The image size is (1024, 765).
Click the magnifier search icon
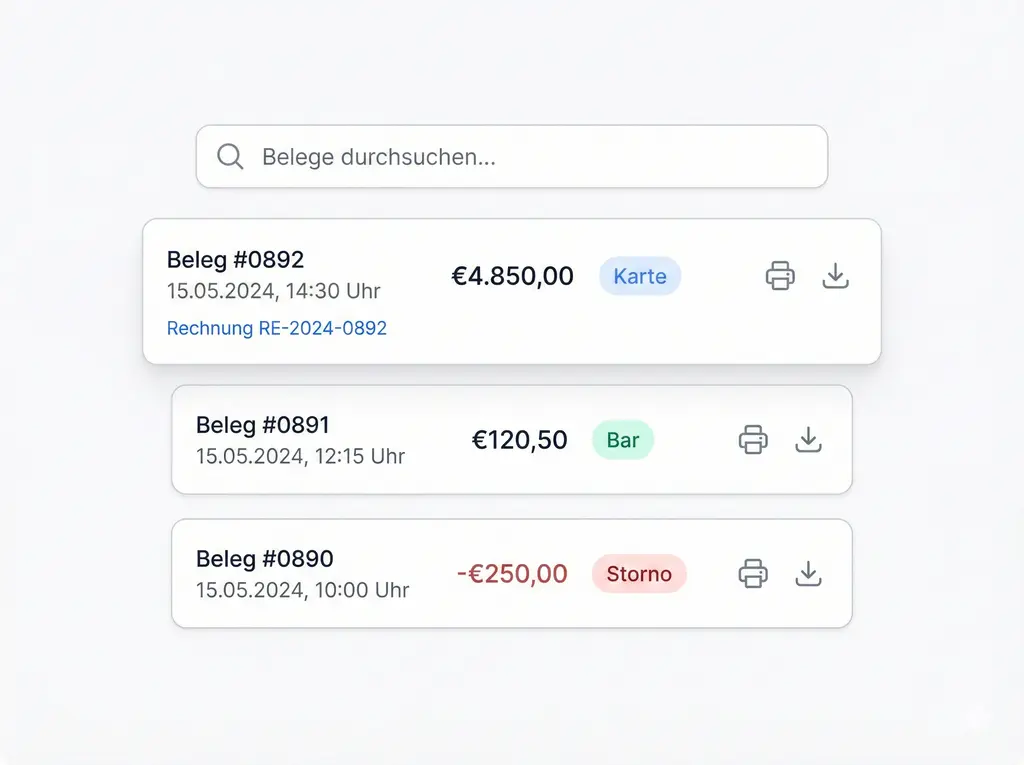tap(230, 157)
